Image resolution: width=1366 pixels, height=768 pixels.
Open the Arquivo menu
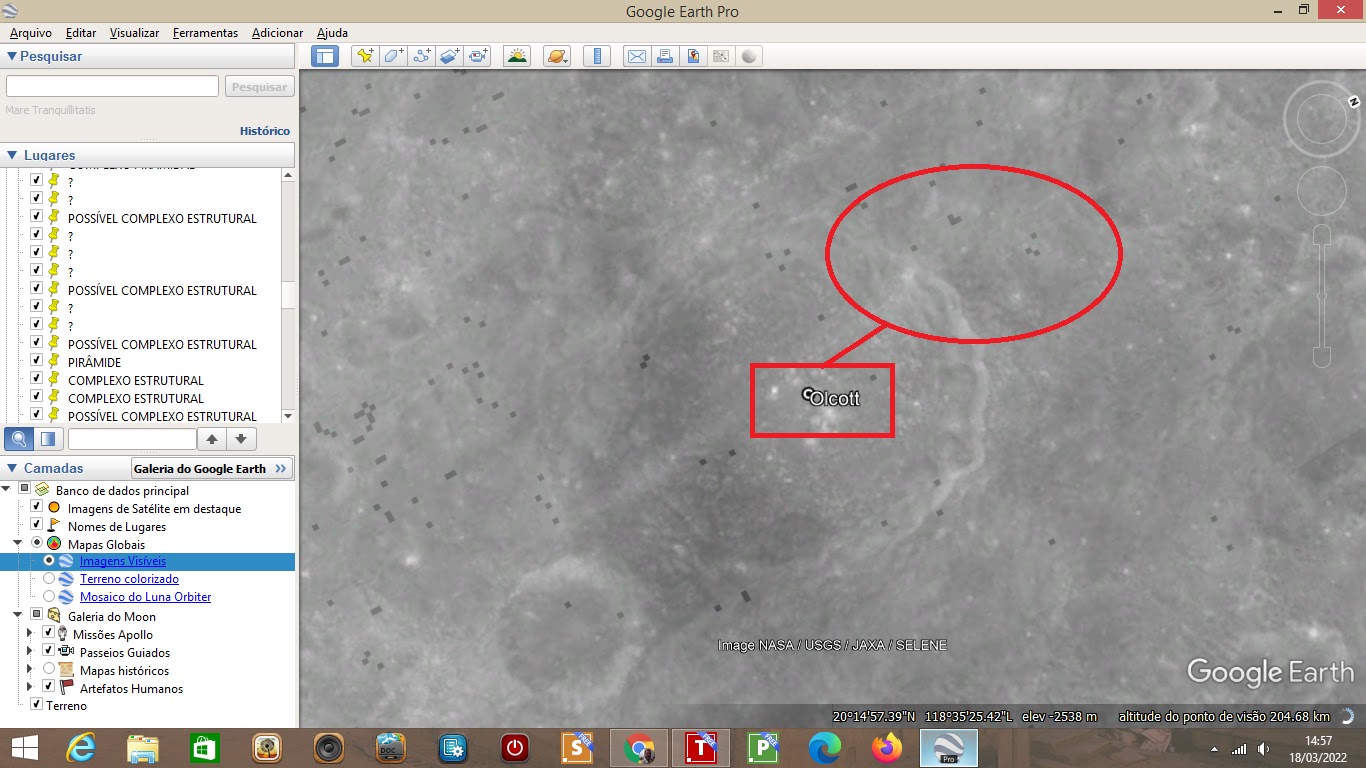[31, 33]
